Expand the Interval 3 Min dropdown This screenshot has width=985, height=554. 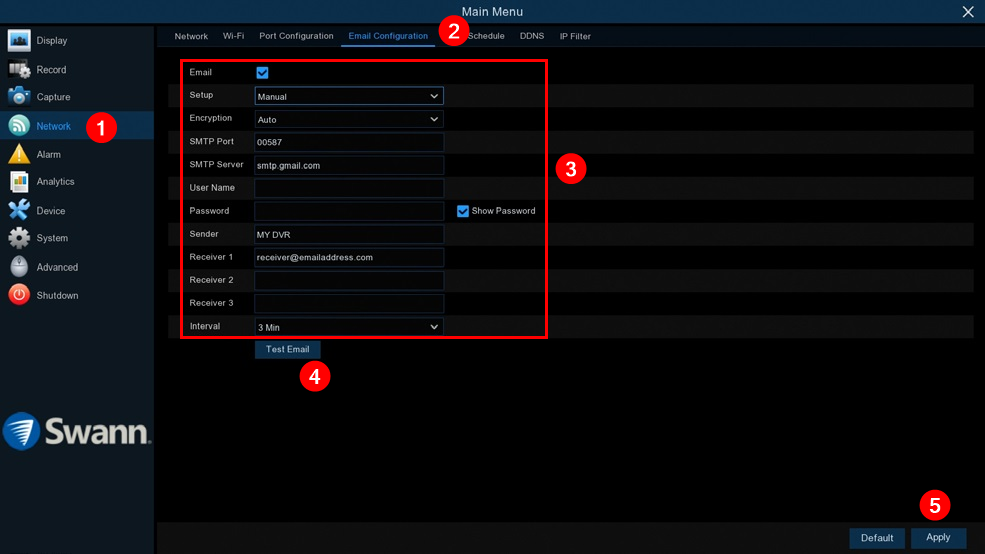349,327
